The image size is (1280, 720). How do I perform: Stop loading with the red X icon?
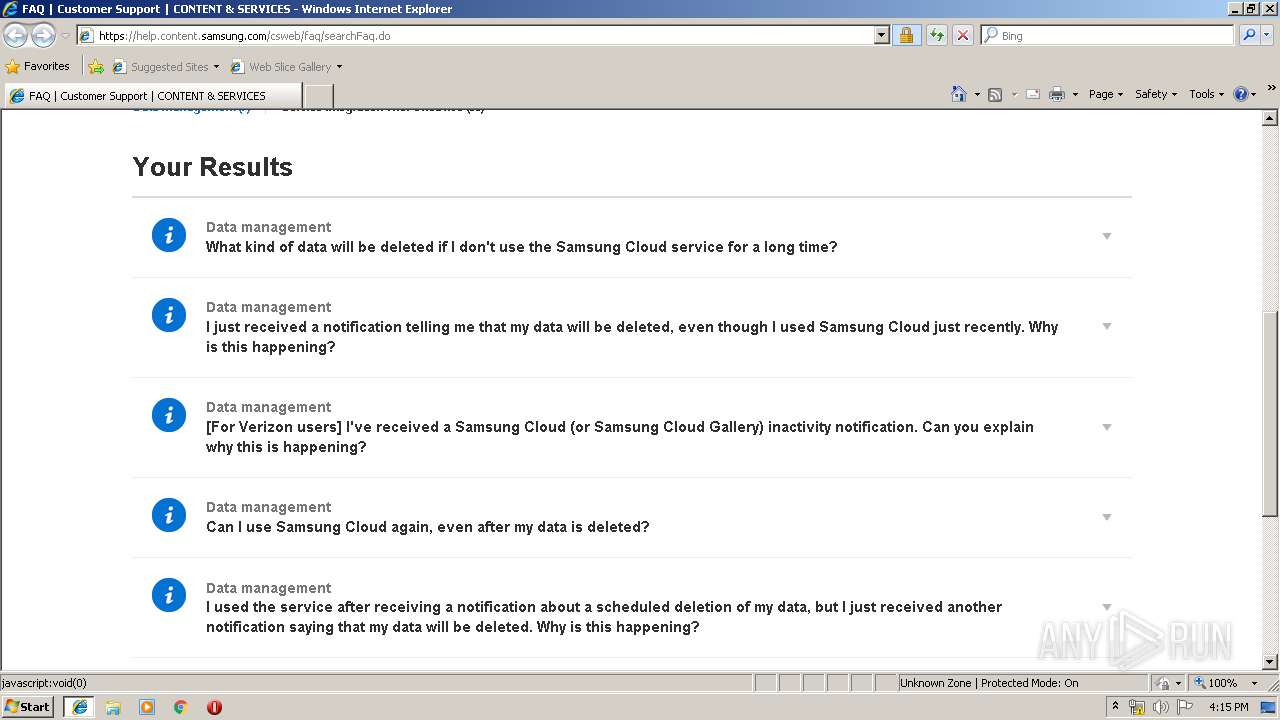pos(962,35)
